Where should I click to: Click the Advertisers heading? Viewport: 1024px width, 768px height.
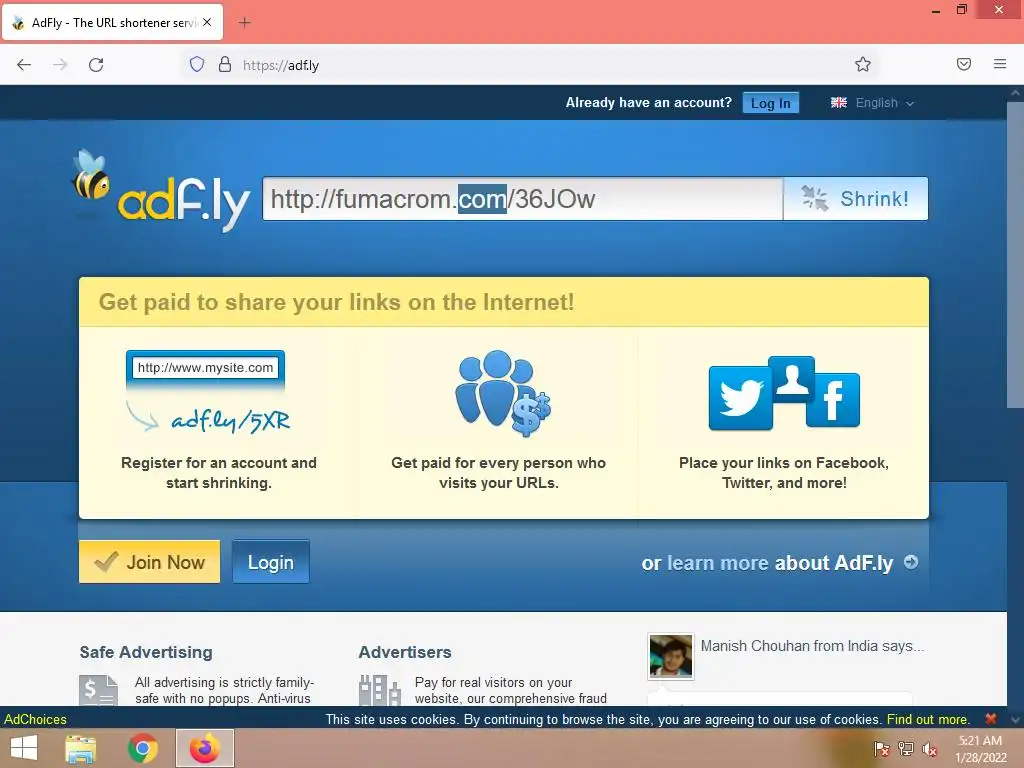point(405,652)
